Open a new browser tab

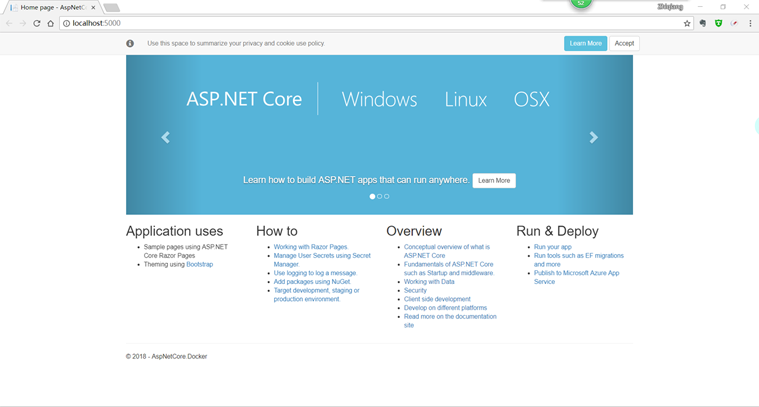tap(111, 8)
